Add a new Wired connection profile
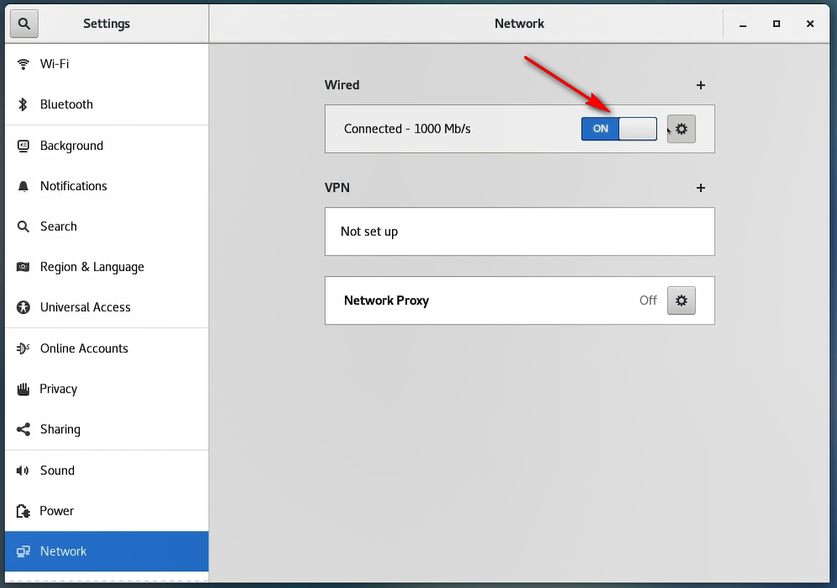The image size is (837, 588). click(x=701, y=85)
